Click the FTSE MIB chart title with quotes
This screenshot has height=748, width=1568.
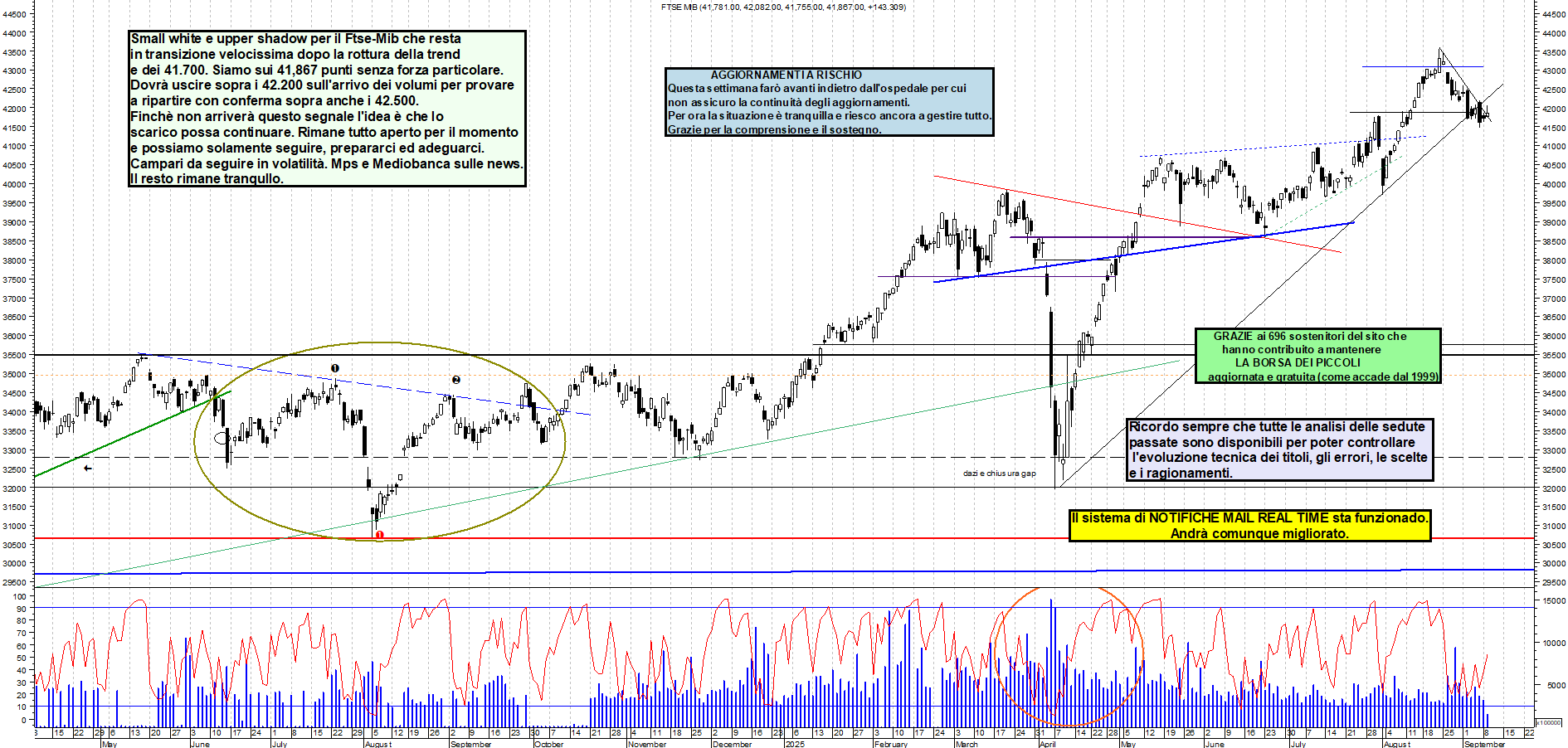click(x=783, y=7)
